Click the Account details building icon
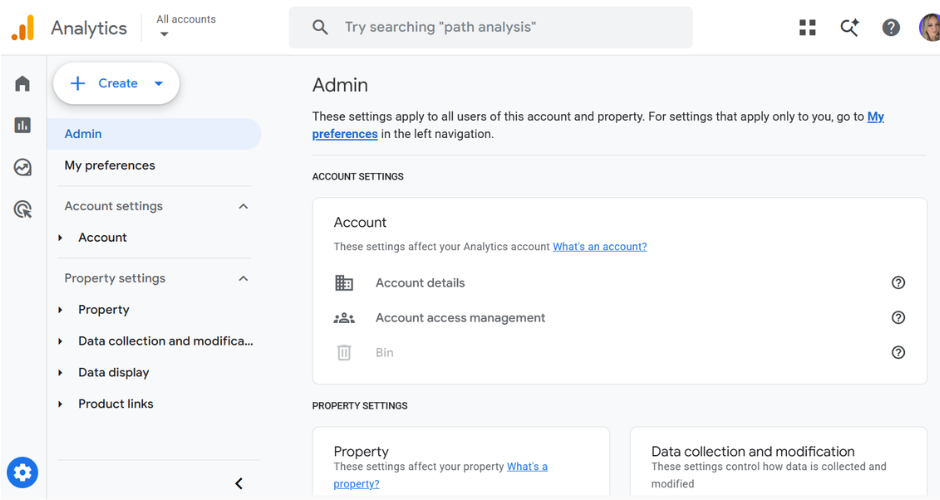 [x=344, y=282]
